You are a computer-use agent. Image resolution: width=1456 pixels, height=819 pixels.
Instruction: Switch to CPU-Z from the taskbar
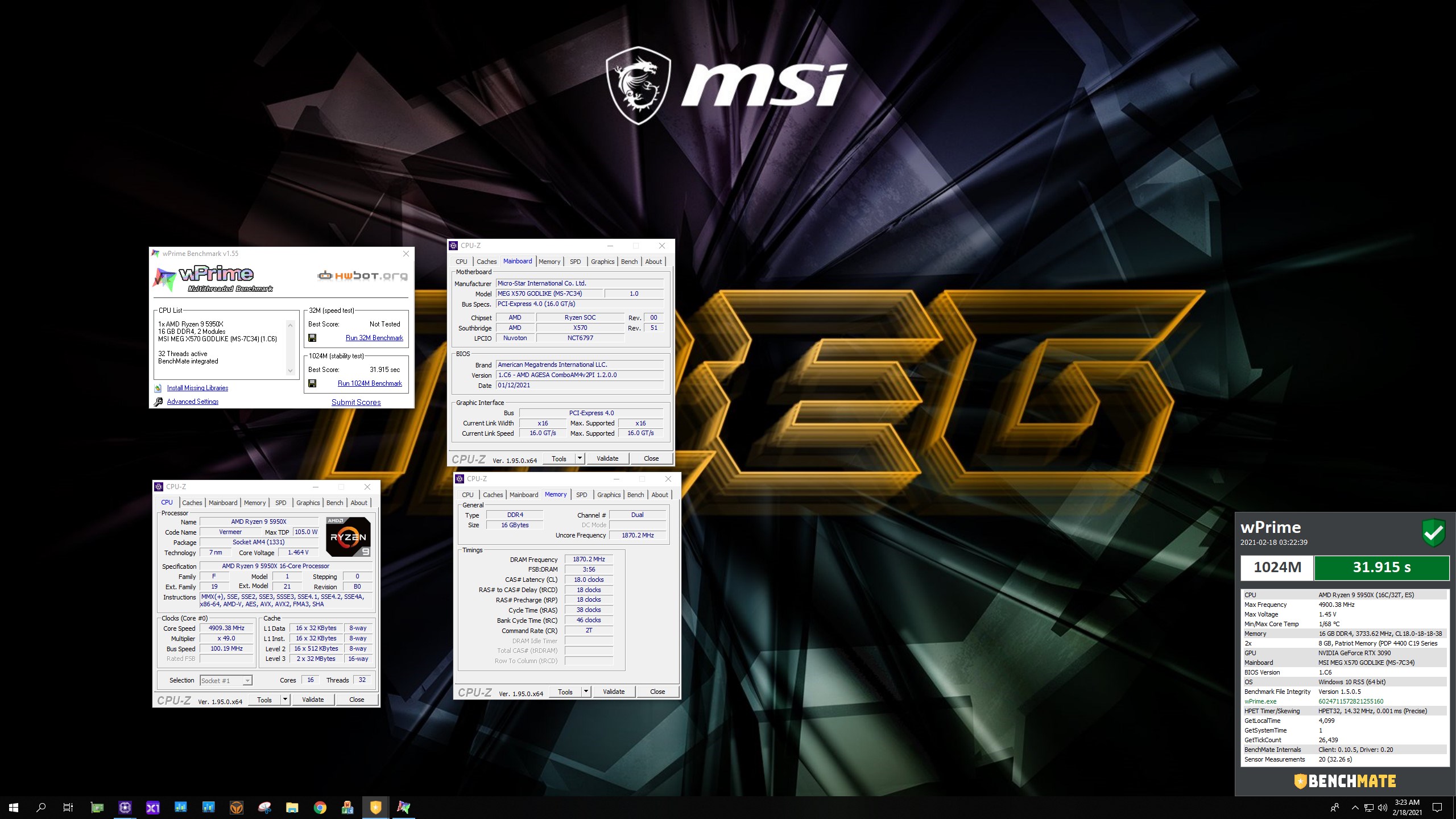coord(125,808)
